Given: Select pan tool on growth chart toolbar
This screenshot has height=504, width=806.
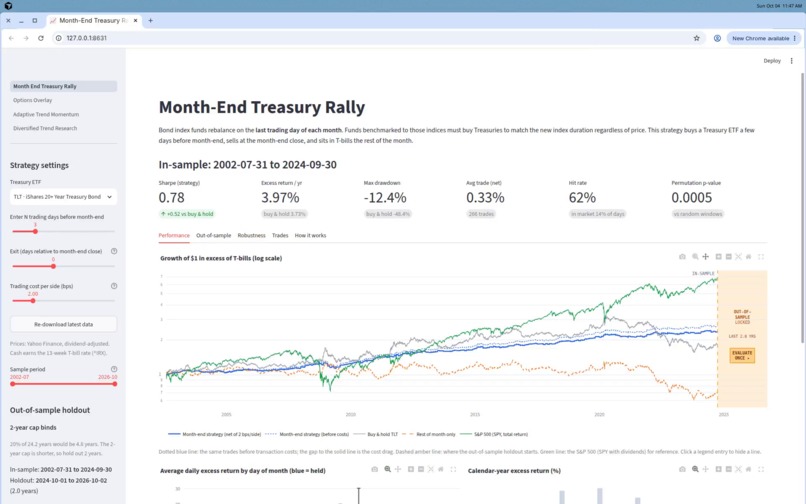Looking at the screenshot, I should (706, 257).
